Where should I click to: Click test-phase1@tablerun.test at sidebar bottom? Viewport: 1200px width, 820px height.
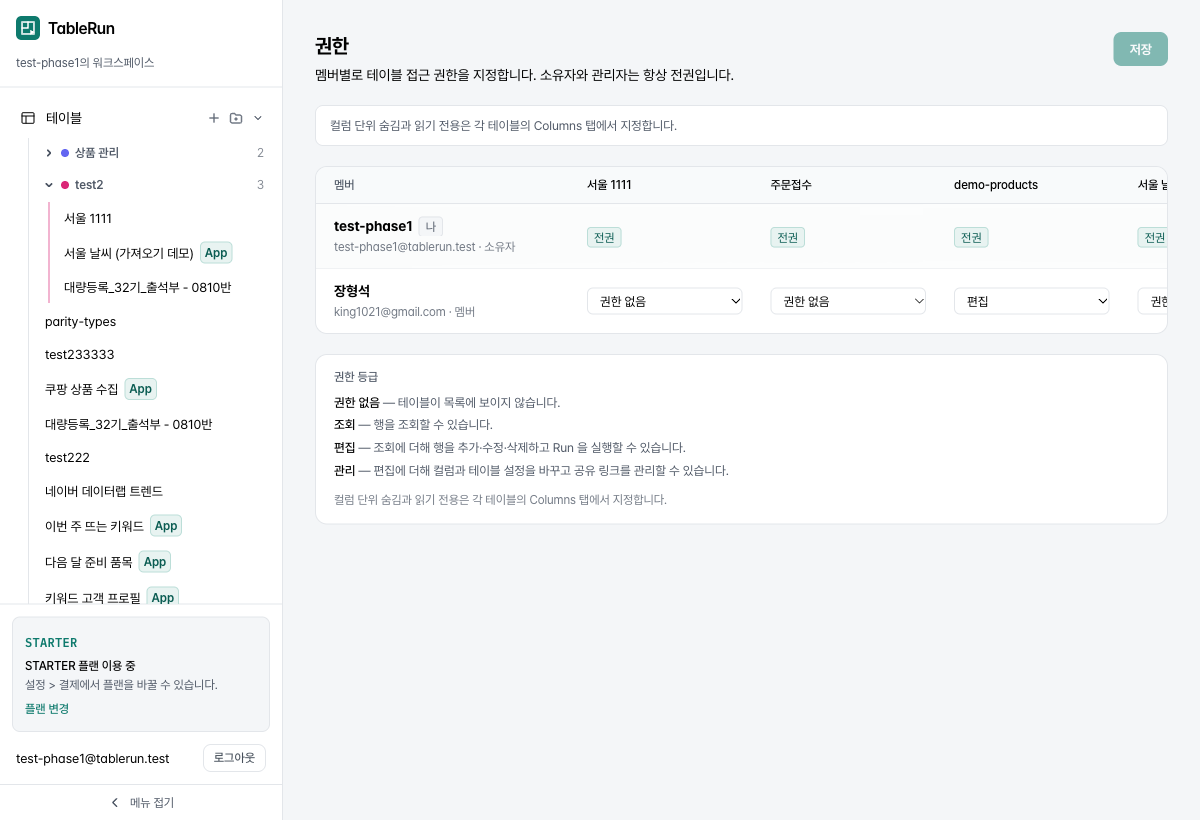[93, 758]
